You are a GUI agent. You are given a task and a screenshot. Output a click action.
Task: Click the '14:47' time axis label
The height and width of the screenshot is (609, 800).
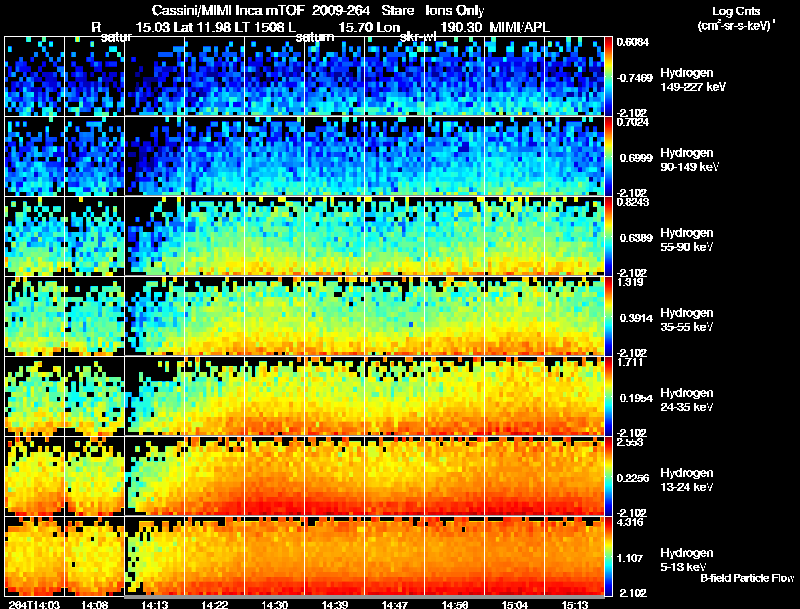tap(394, 604)
